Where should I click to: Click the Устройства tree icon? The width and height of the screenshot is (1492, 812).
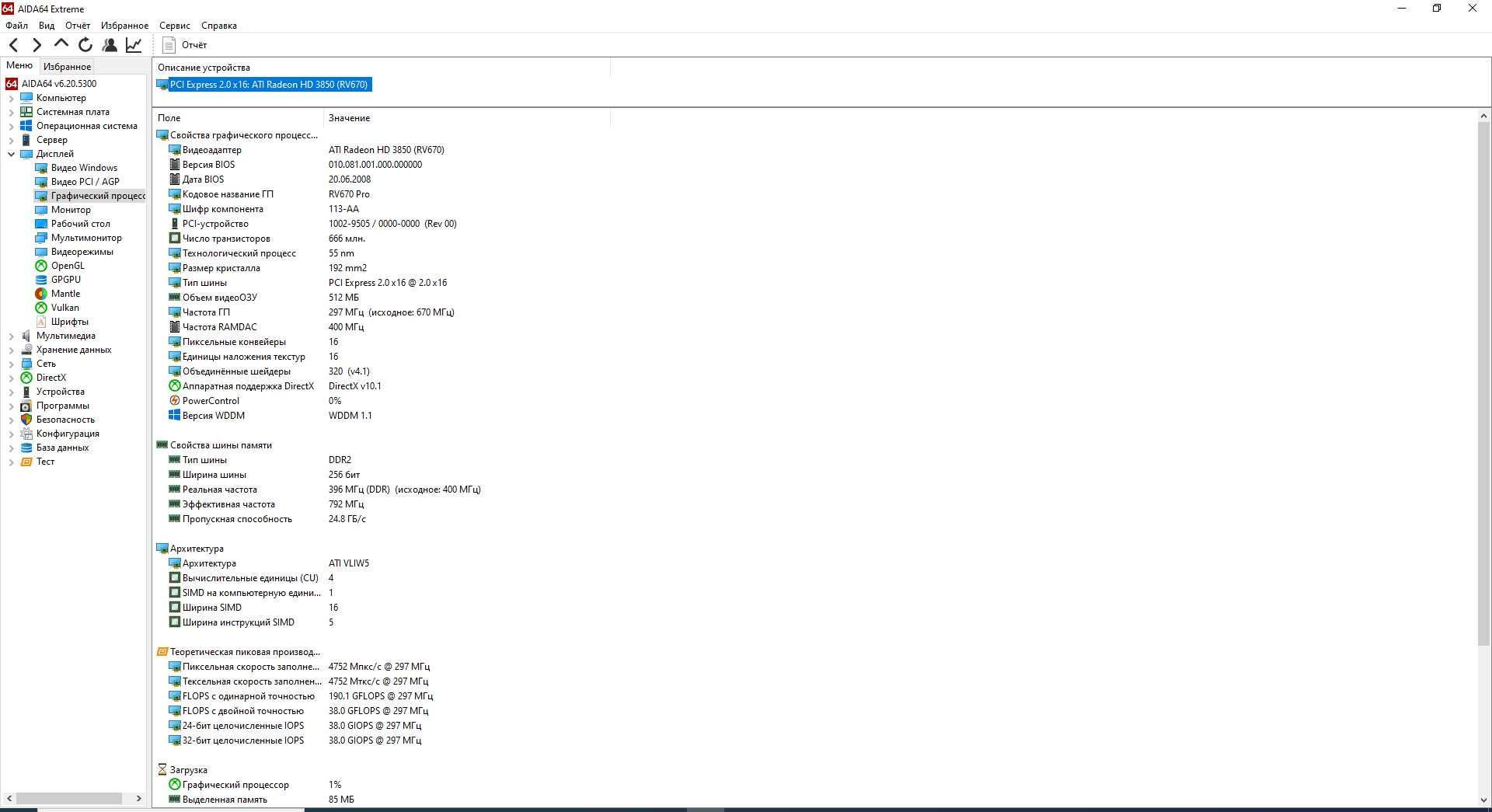[26, 392]
